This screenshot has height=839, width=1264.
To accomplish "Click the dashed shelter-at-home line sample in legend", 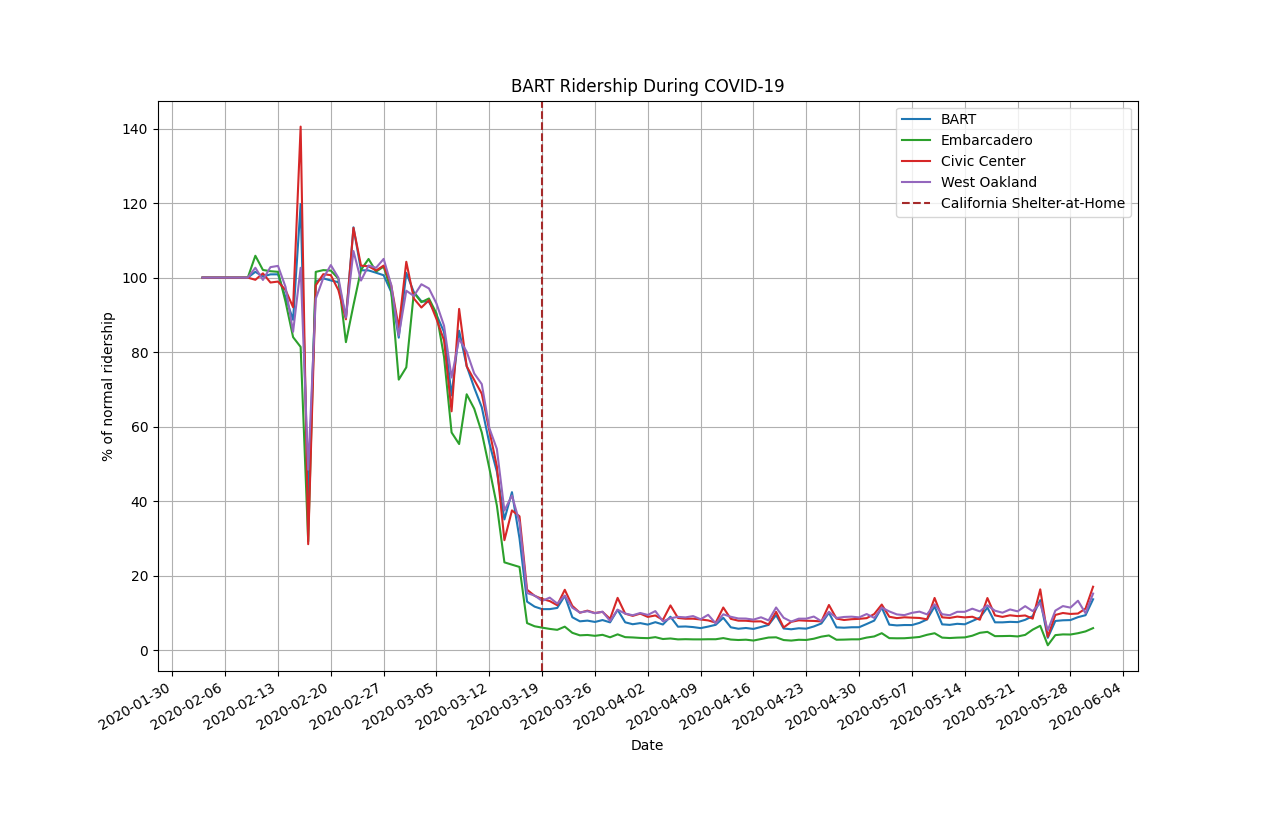I will pos(917,203).
